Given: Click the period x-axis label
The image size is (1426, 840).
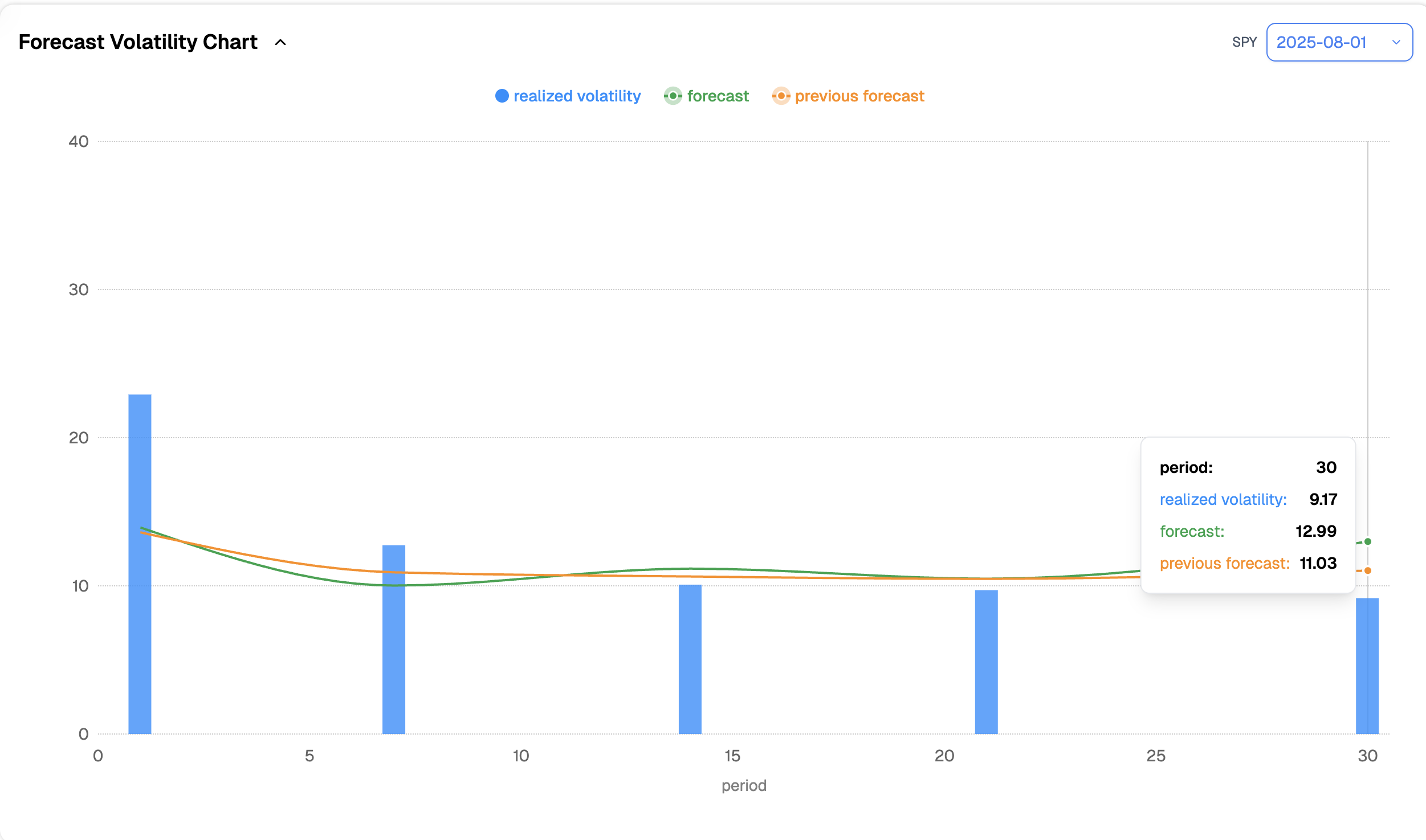Looking at the screenshot, I should pyautogui.click(x=744, y=785).
